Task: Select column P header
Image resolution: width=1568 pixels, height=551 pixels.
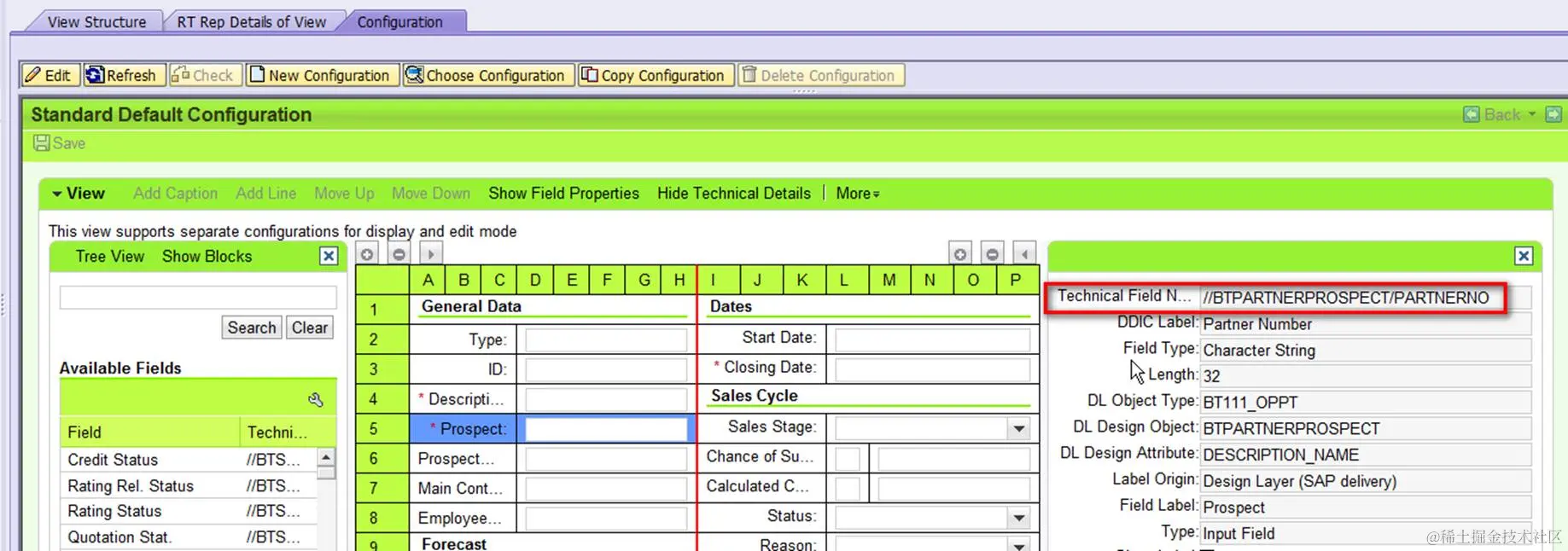Action: pos(1015,280)
